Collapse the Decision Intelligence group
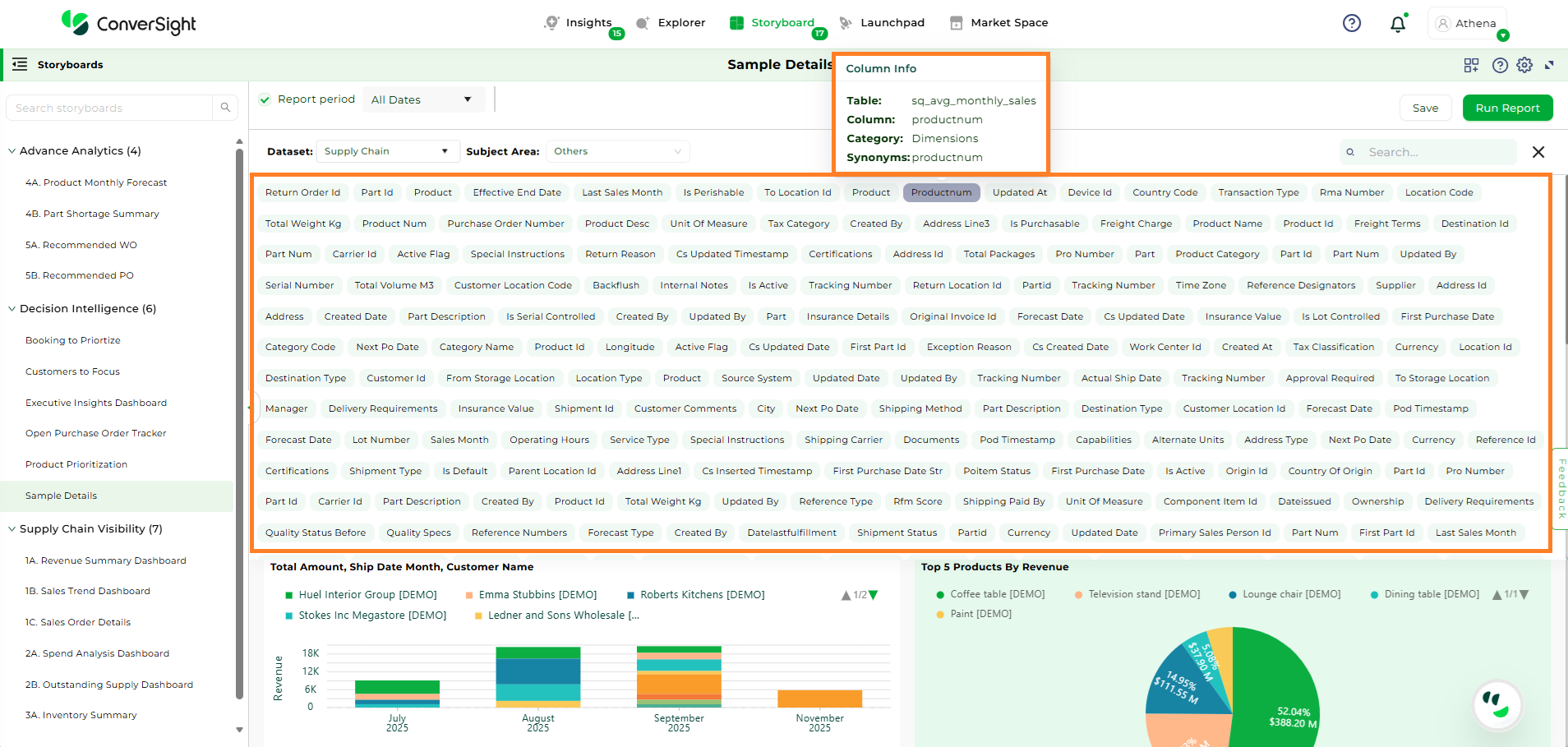The image size is (1568, 747). (12, 309)
